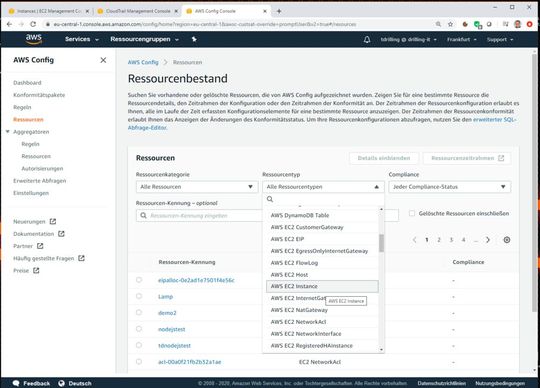
Task: Open the account user dropdown
Action: coord(408,40)
